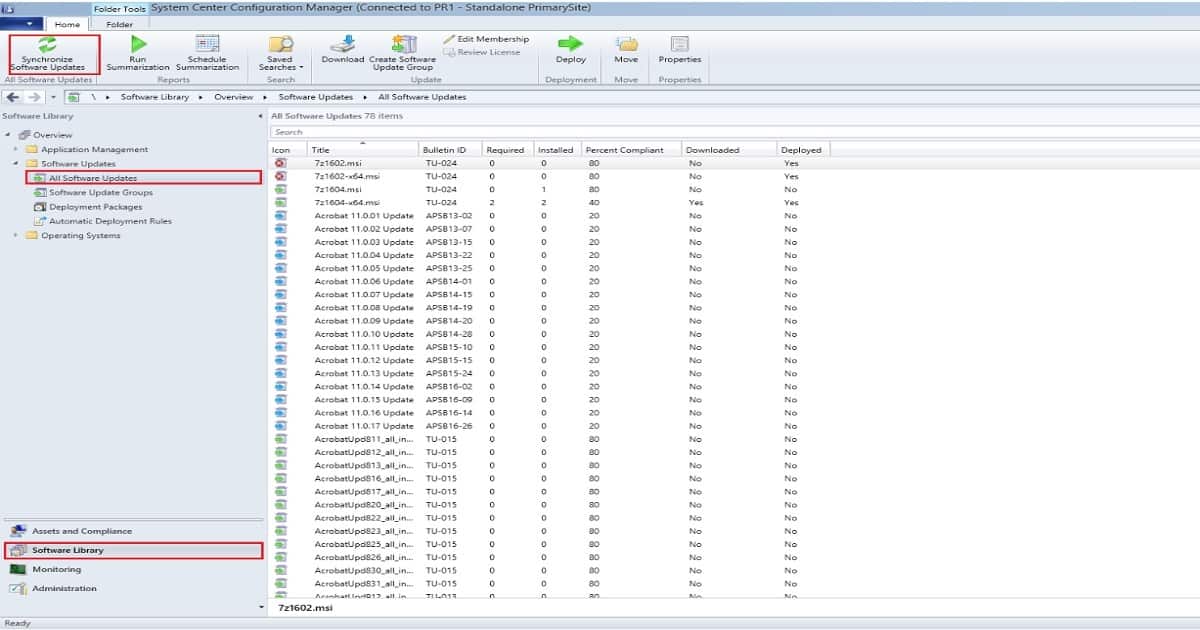Select Operating Systems in tree

click(x=80, y=236)
